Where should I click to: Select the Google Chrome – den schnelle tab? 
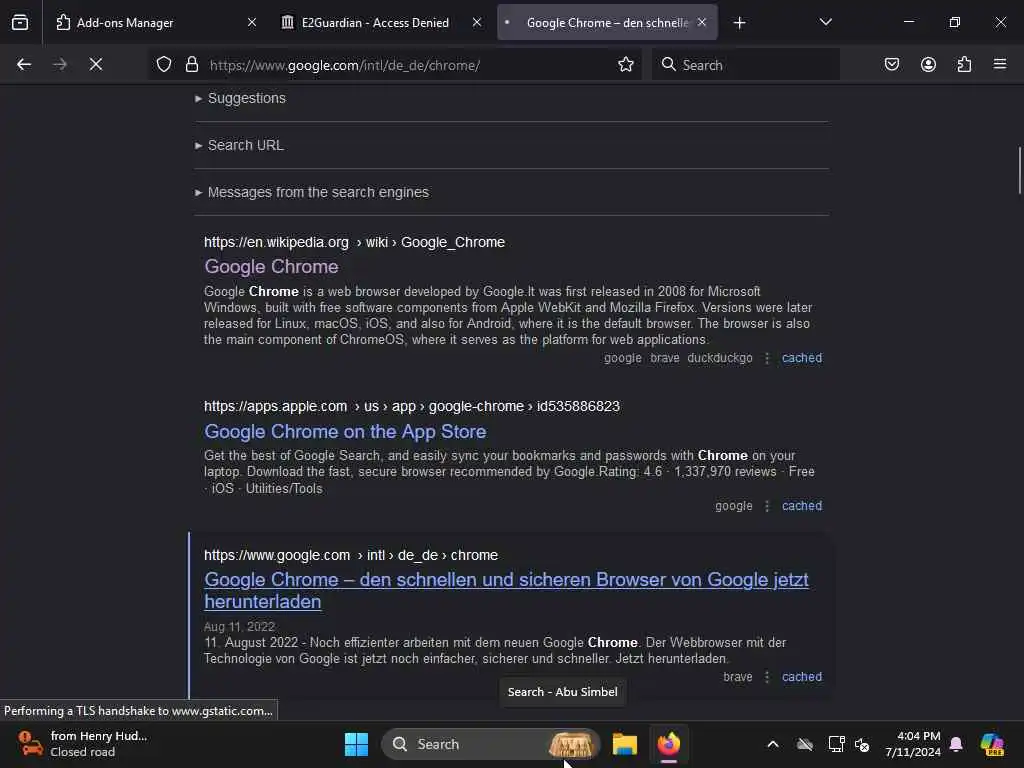[607, 23]
